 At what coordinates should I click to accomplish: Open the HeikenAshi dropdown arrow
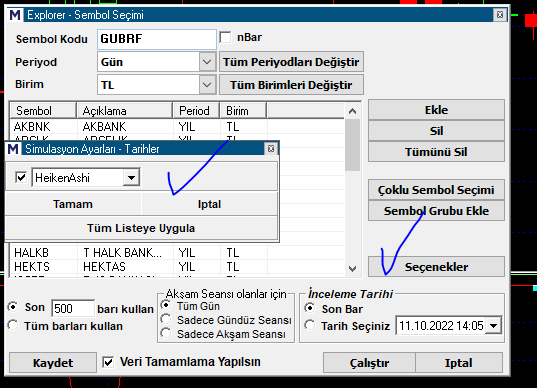131,178
